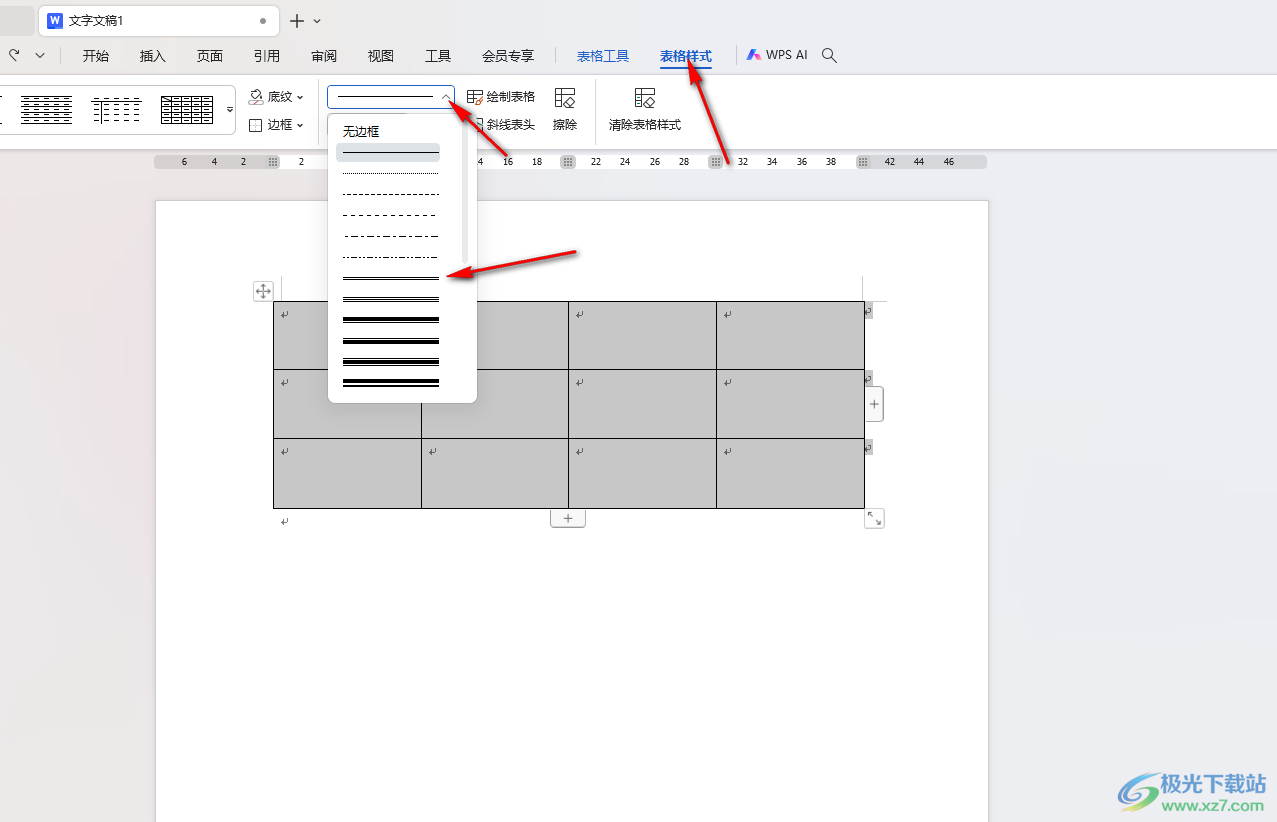The width and height of the screenshot is (1277, 822).
Task: Expand the chevron beside the new tab button
Action: (317, 21)
